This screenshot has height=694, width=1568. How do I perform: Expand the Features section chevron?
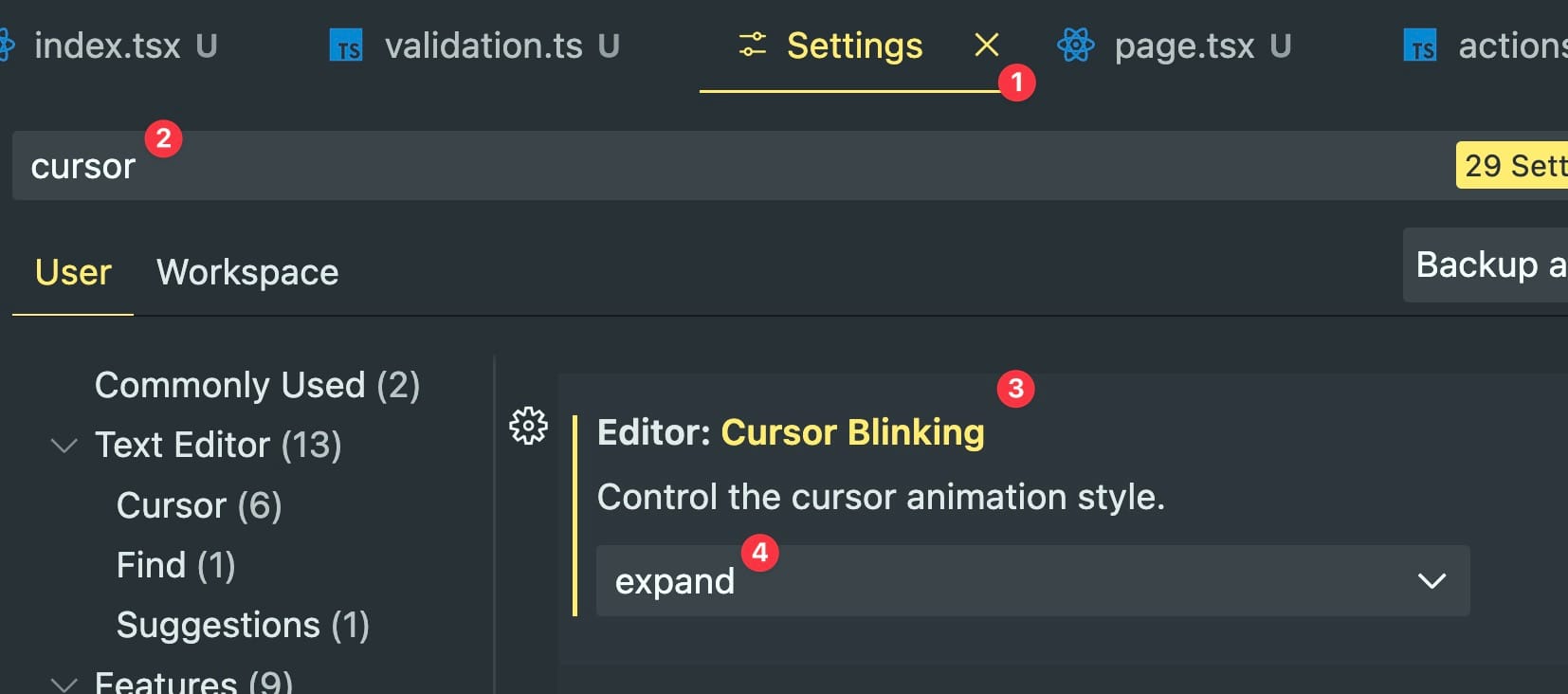click(x=64, y=683)
